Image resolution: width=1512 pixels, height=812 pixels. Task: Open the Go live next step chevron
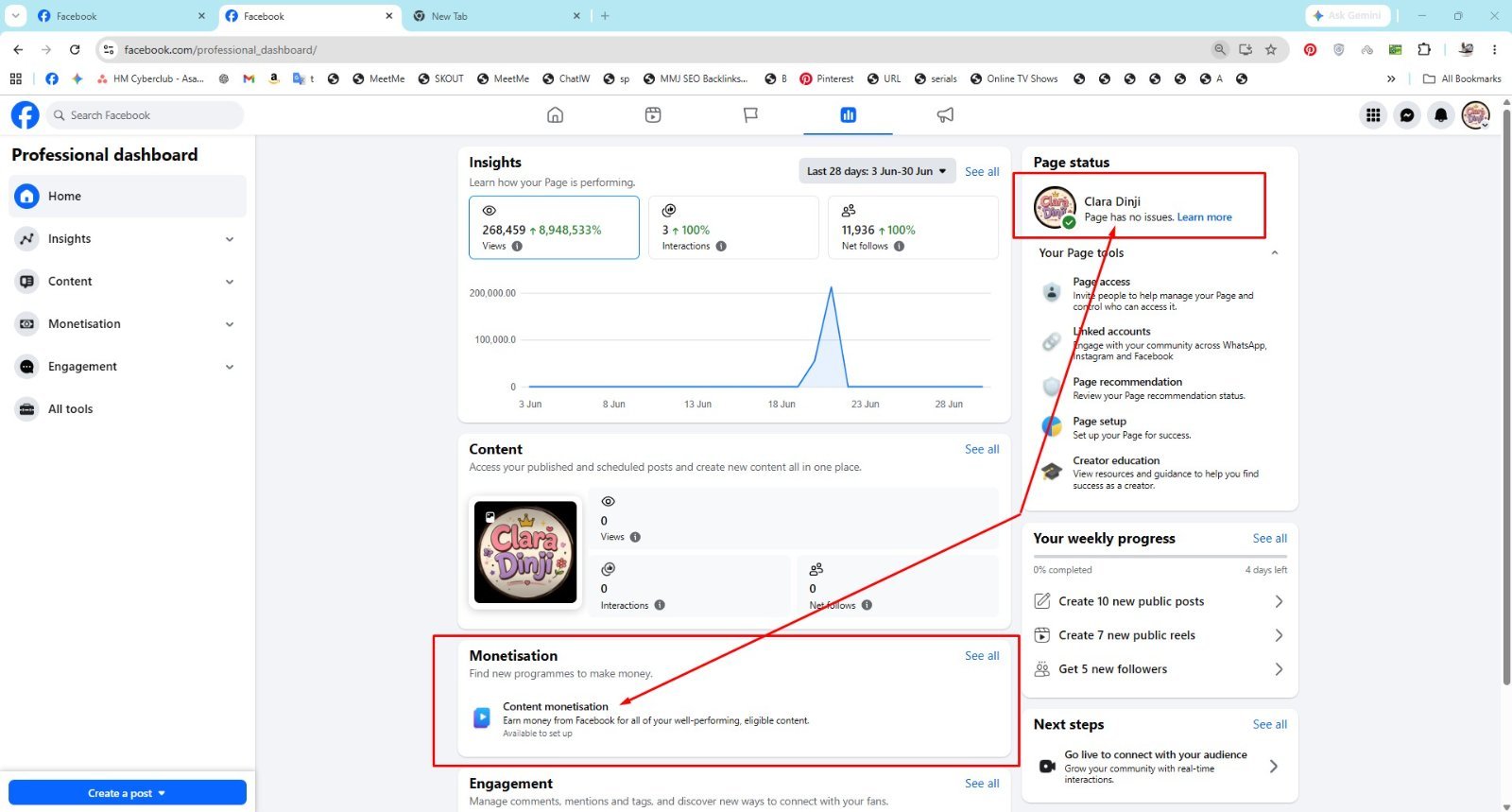1274,767
